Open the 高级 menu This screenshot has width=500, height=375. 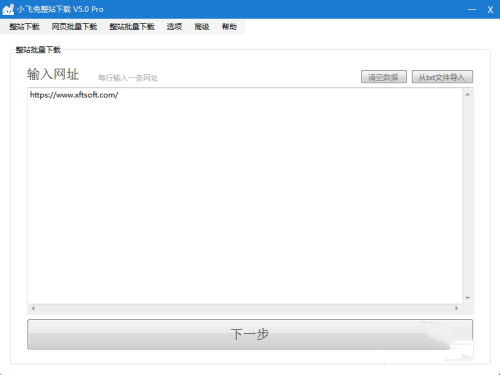pos(202,27)
